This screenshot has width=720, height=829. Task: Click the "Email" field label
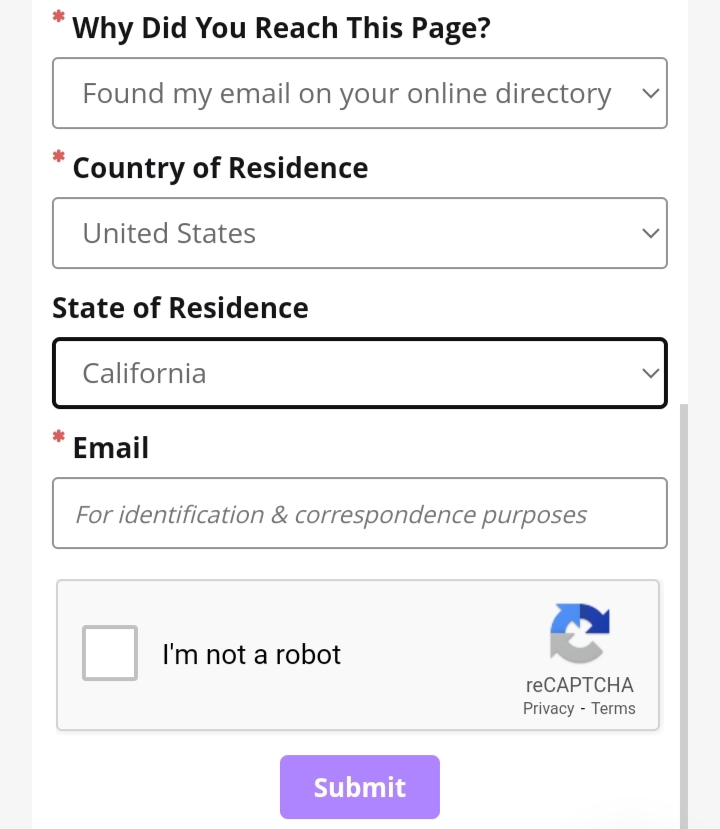click(110, 448)
